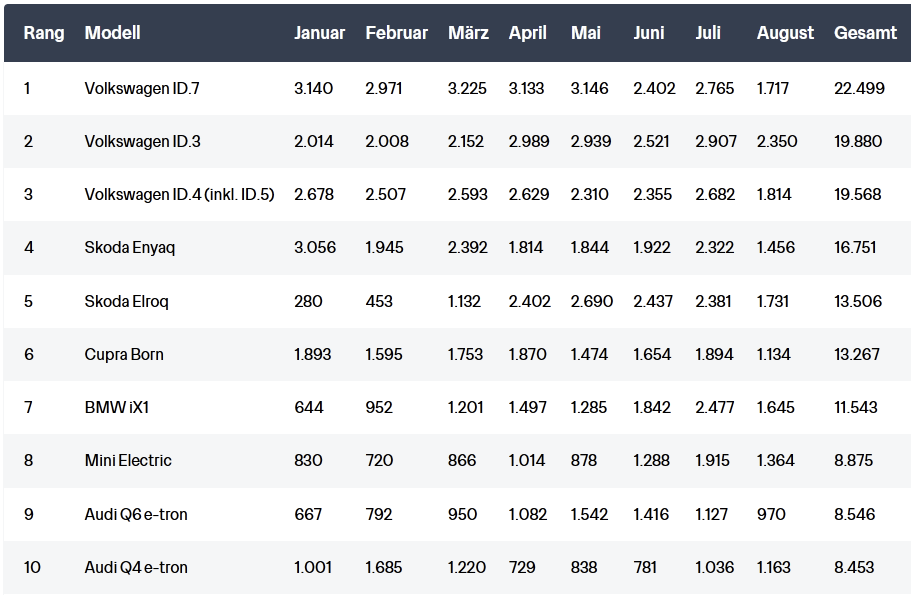Click the Modell column header
Viewport: 914px width, 595px height.
tap(113, 33)
